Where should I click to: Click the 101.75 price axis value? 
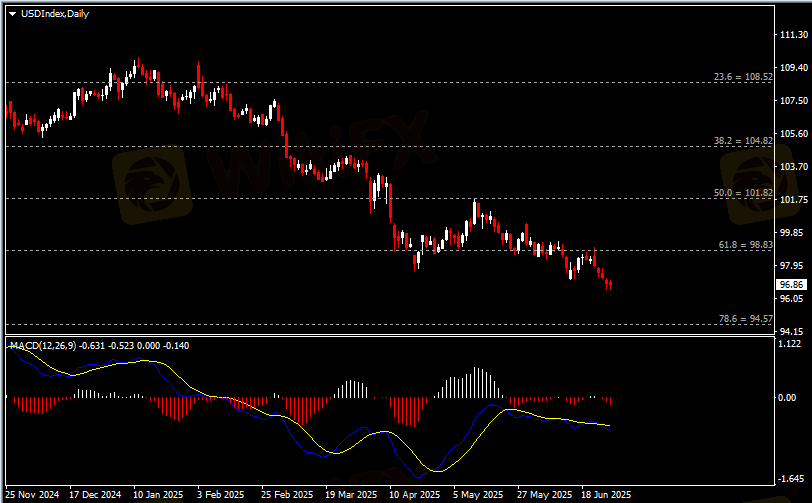coord(794,199)
